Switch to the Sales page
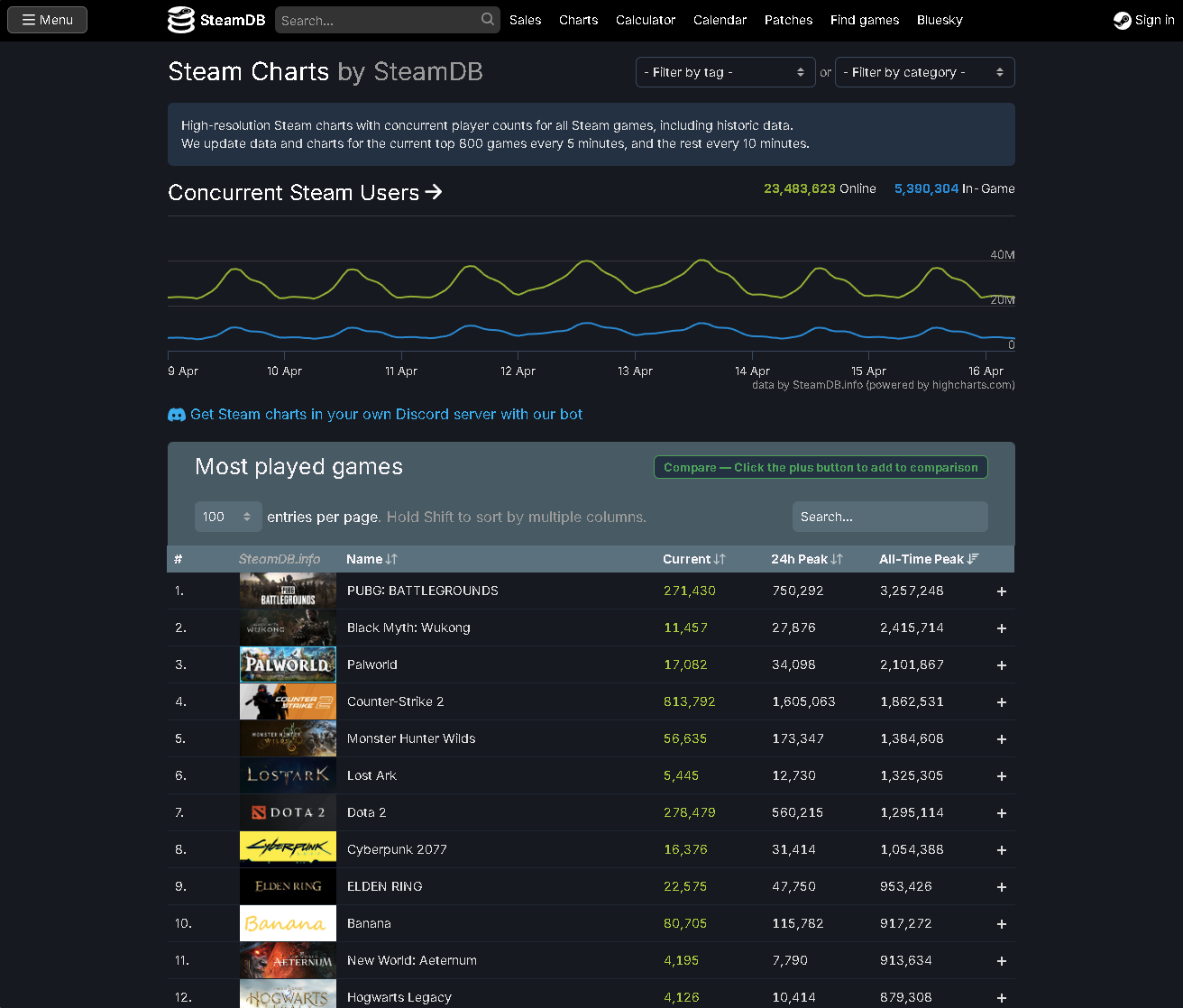1183x1008 pixels. (x=525, y=19)
